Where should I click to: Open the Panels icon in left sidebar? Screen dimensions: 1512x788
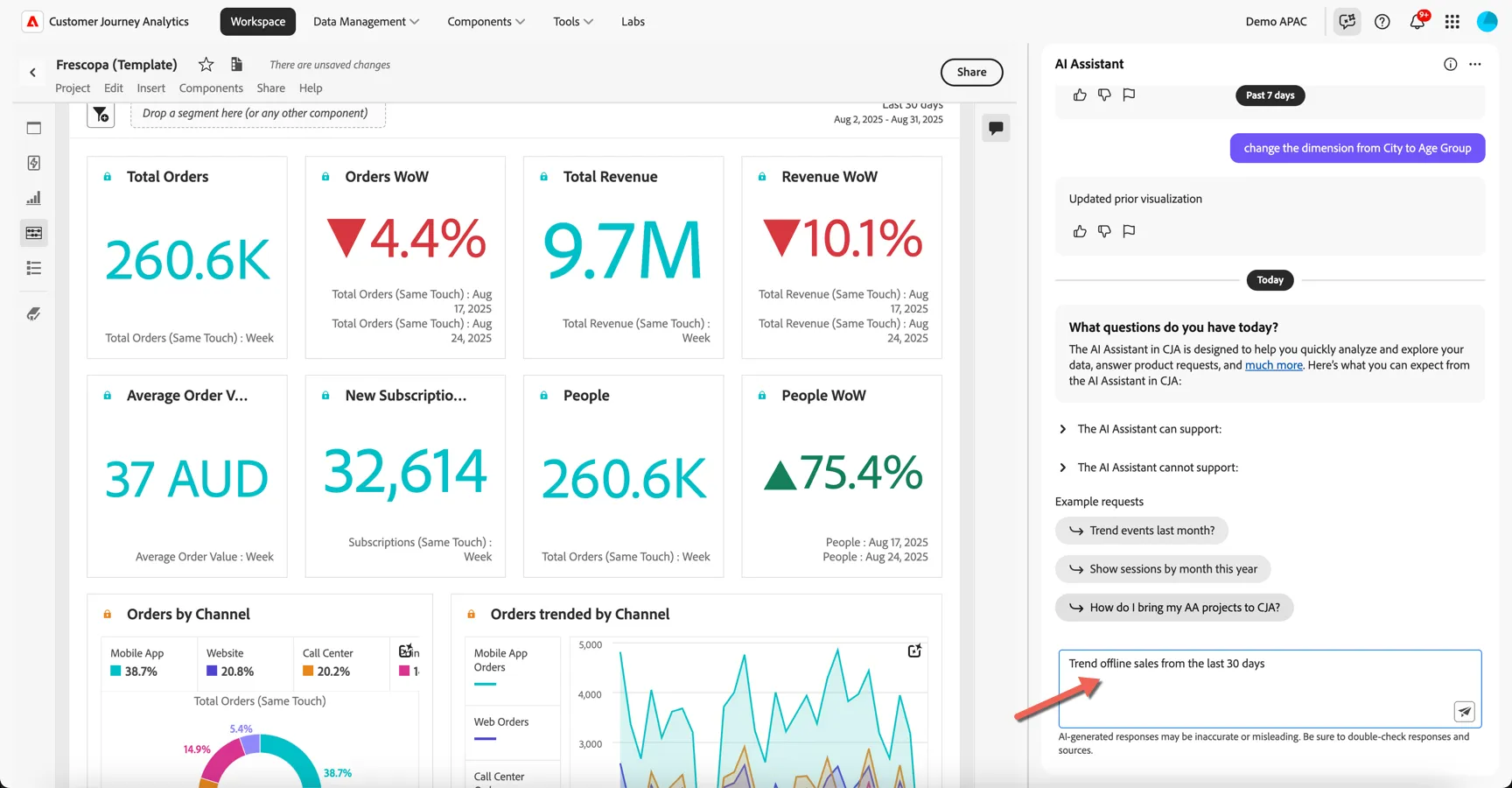click(34, 128)
